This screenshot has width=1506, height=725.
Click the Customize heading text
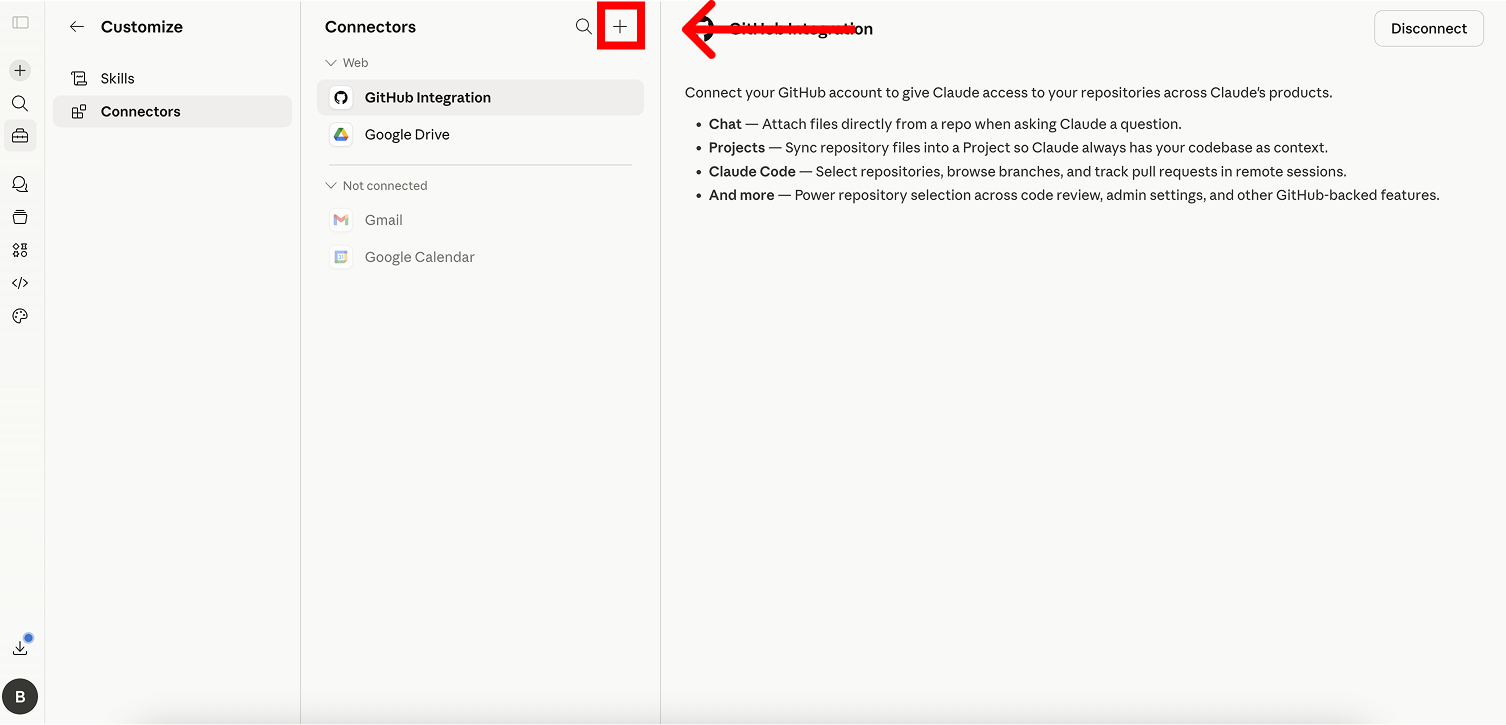[x=142, y=27]
